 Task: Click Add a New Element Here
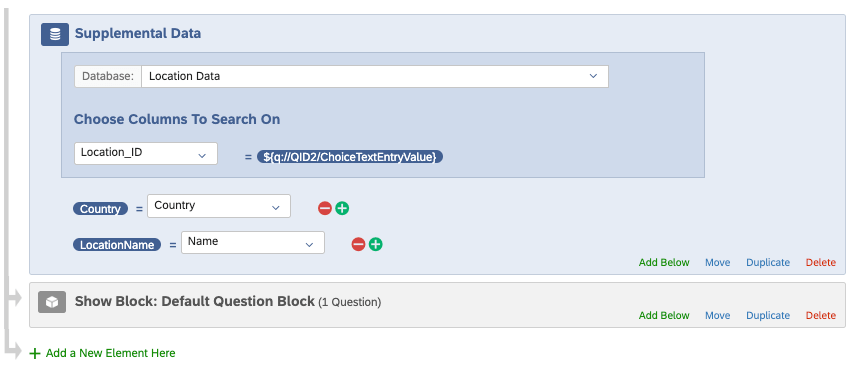(111, 353)
